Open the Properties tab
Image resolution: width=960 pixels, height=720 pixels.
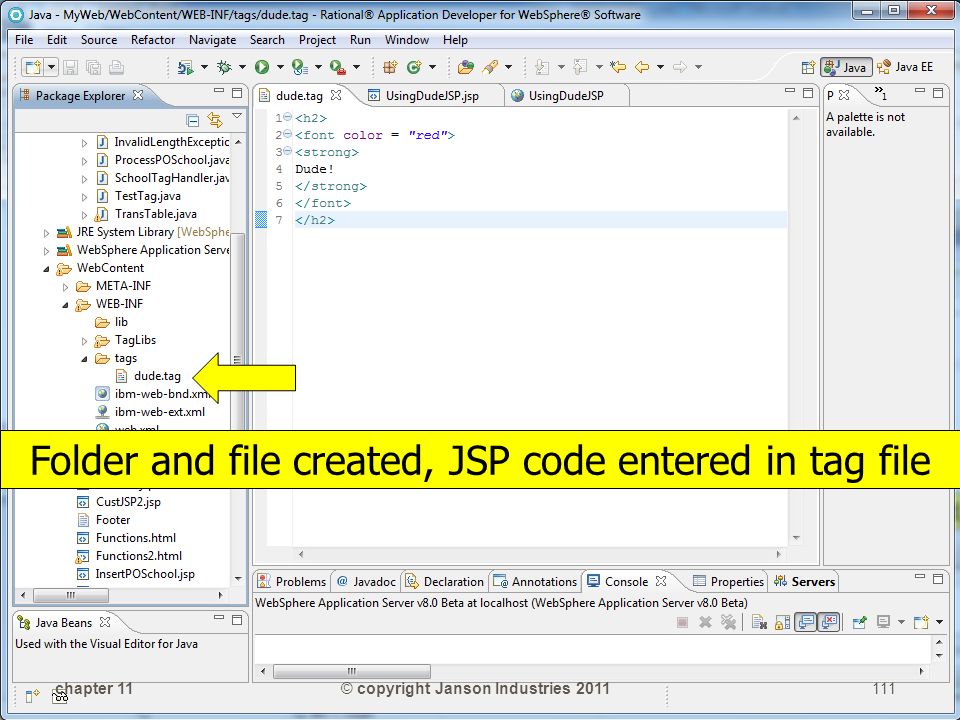(x=729, y=582)
